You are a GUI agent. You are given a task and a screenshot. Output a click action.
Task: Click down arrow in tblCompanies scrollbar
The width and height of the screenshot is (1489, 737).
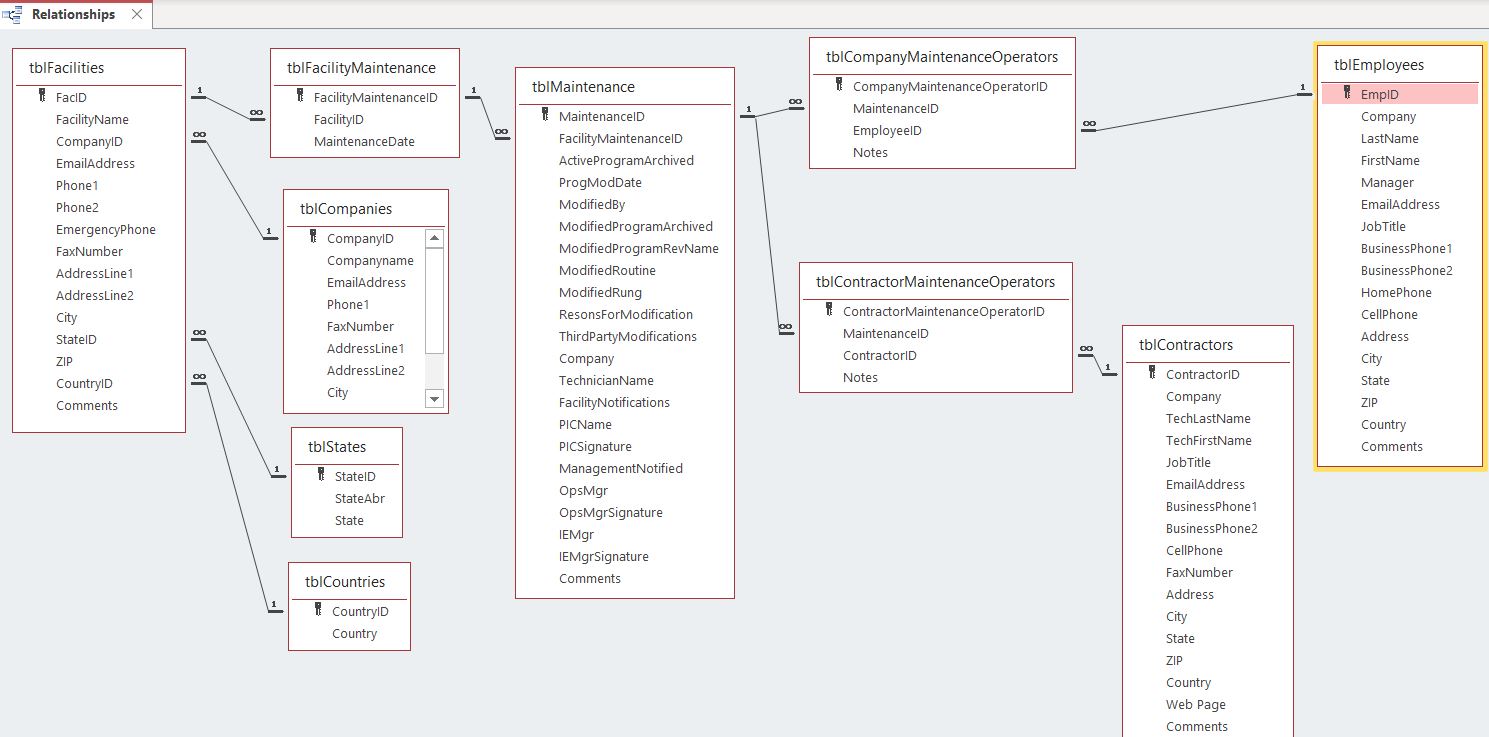click(434, 399)
